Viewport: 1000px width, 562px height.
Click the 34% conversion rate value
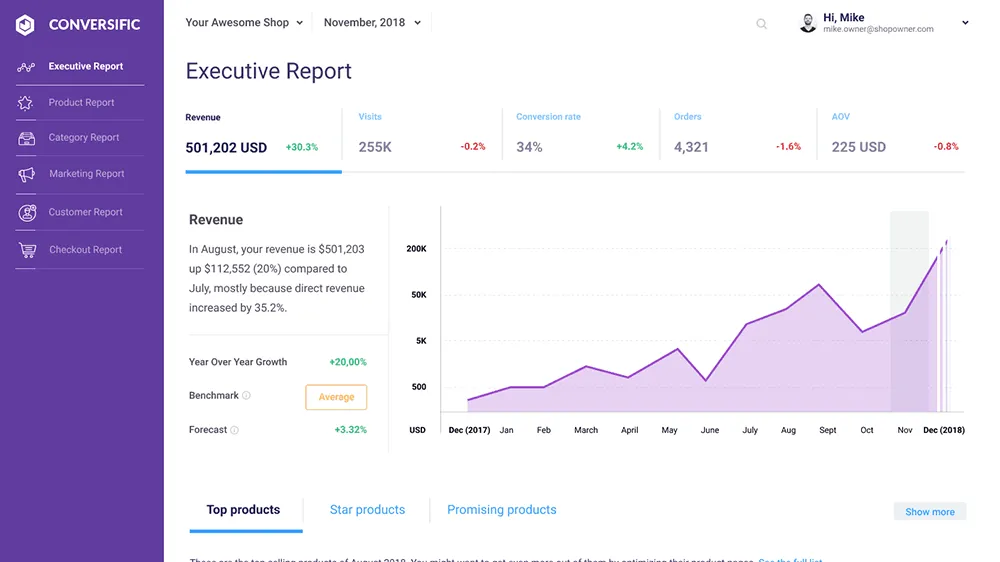[x=529, y=147]
